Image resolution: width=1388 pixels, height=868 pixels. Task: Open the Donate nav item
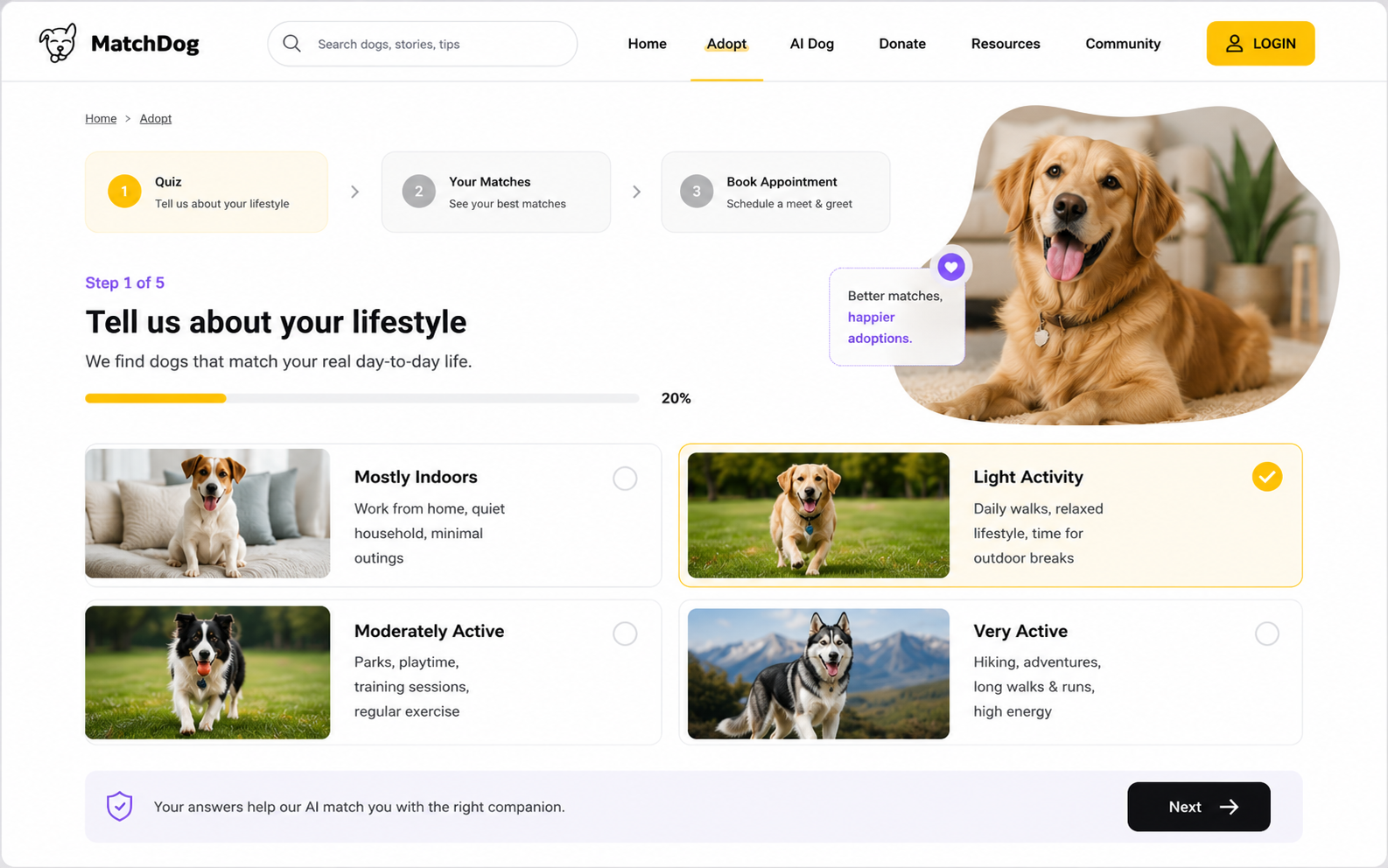pos(902,44)
